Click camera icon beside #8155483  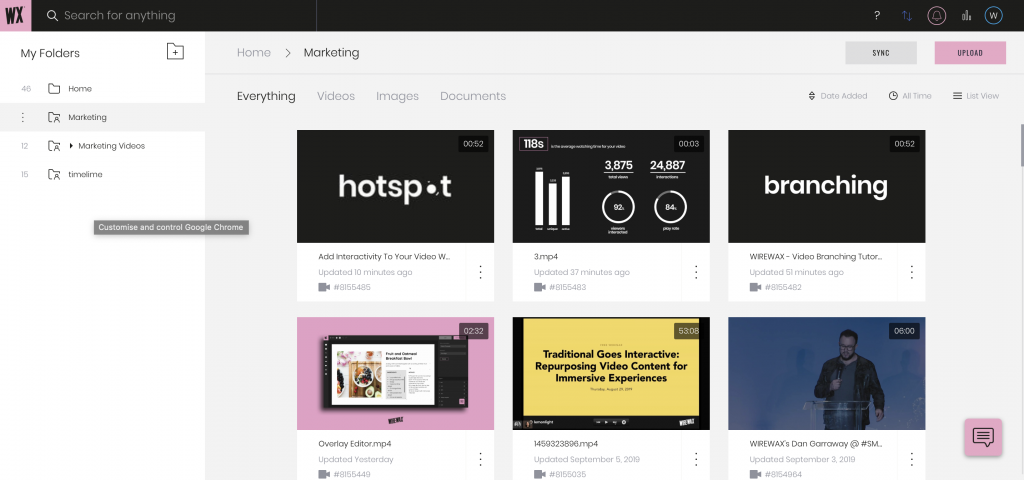click(x=539, y=287)
